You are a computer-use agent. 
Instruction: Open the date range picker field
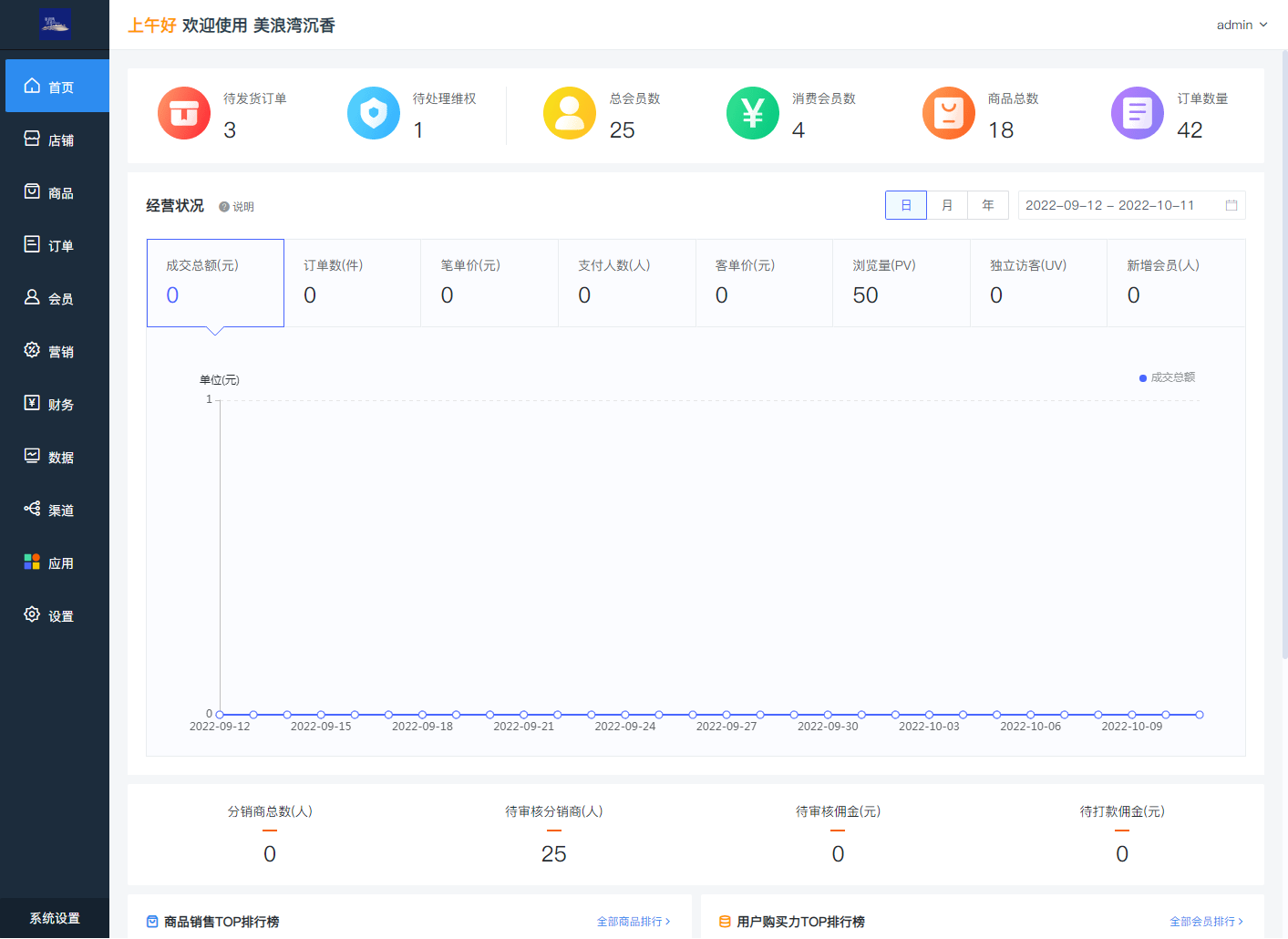click(1130, 205)
